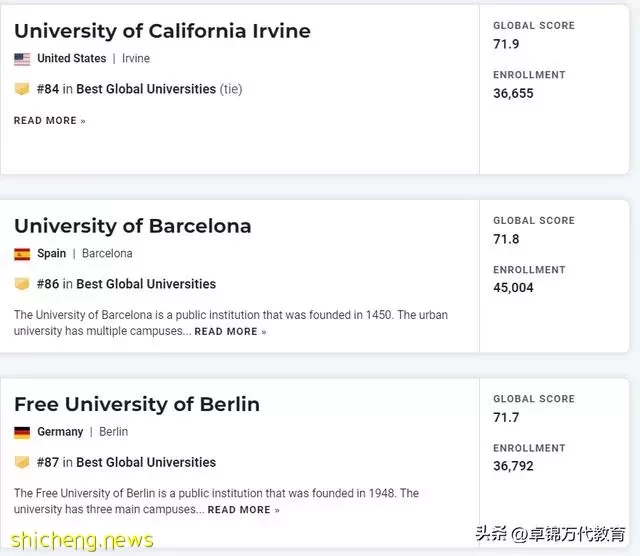Viewport: 640px width, 556px height.
Task: Click READ MORE after Barcelona description
Action: coord(230,331)
